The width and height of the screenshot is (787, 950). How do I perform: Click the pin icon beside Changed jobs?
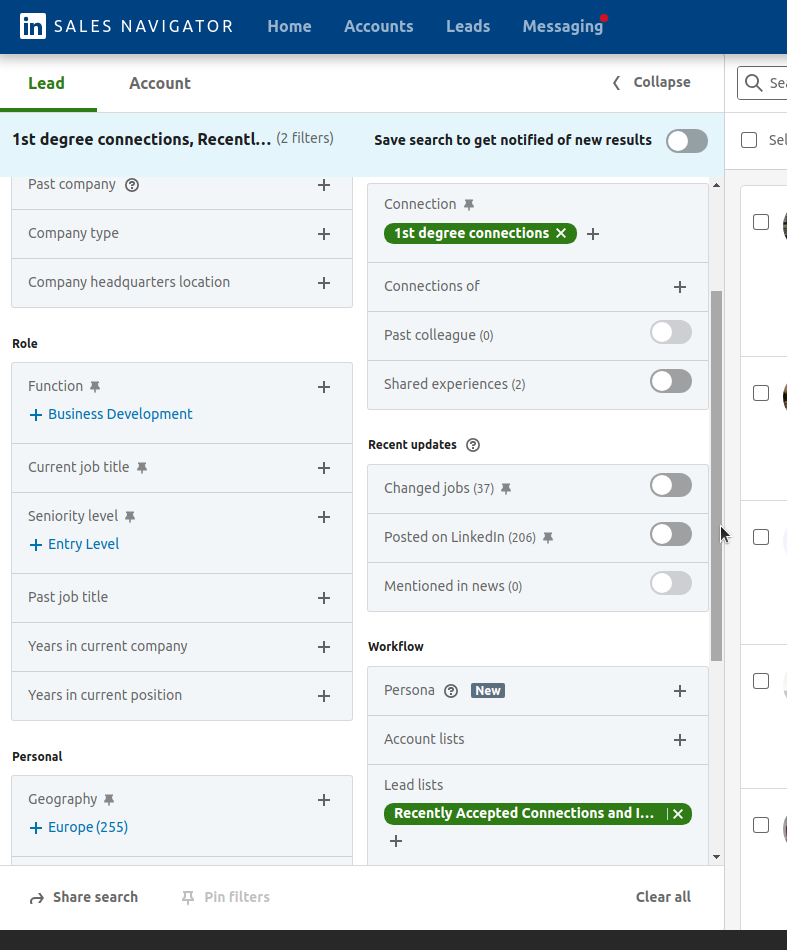[506, 489]
